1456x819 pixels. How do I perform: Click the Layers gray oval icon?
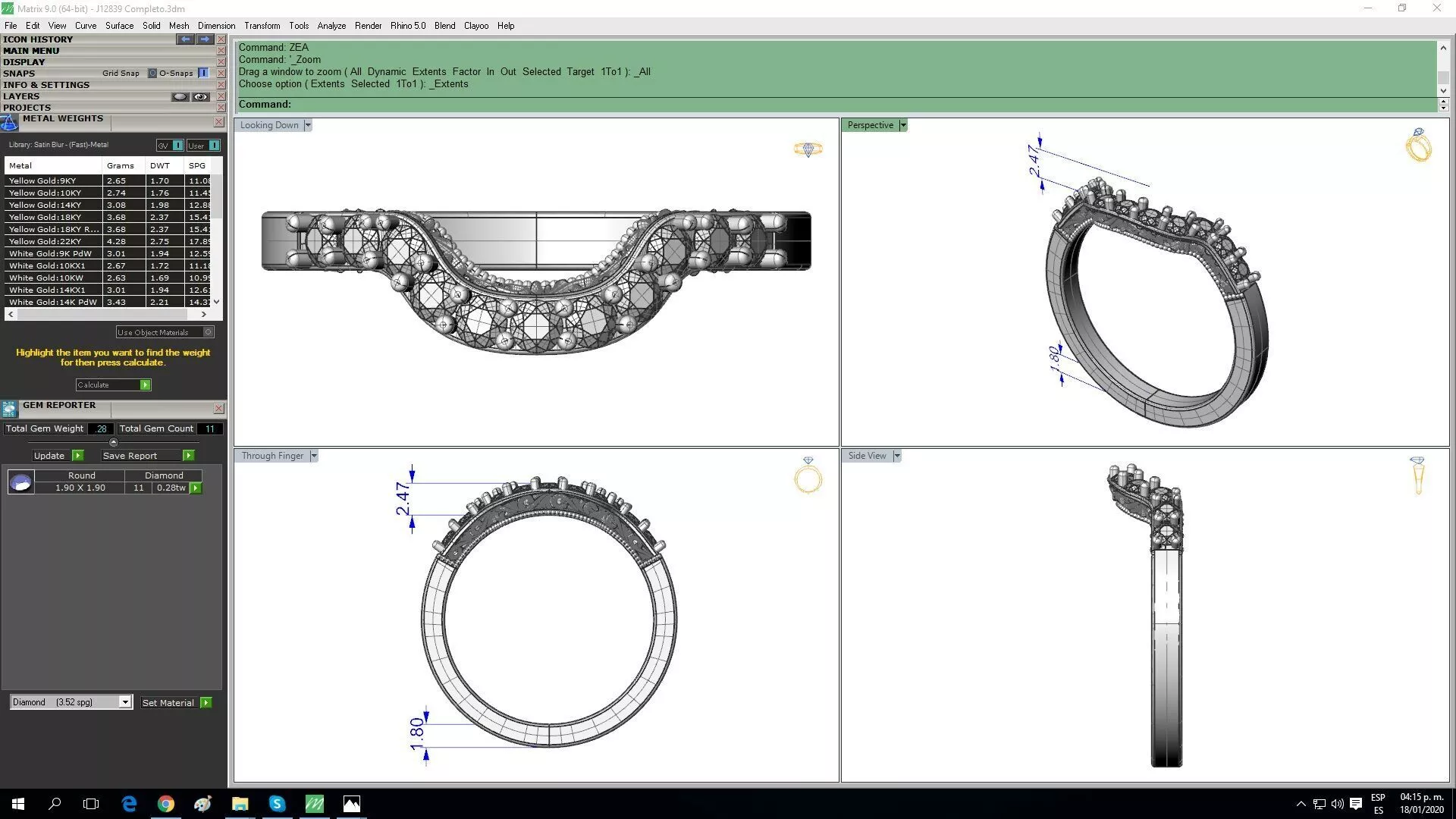pos(180,96)
